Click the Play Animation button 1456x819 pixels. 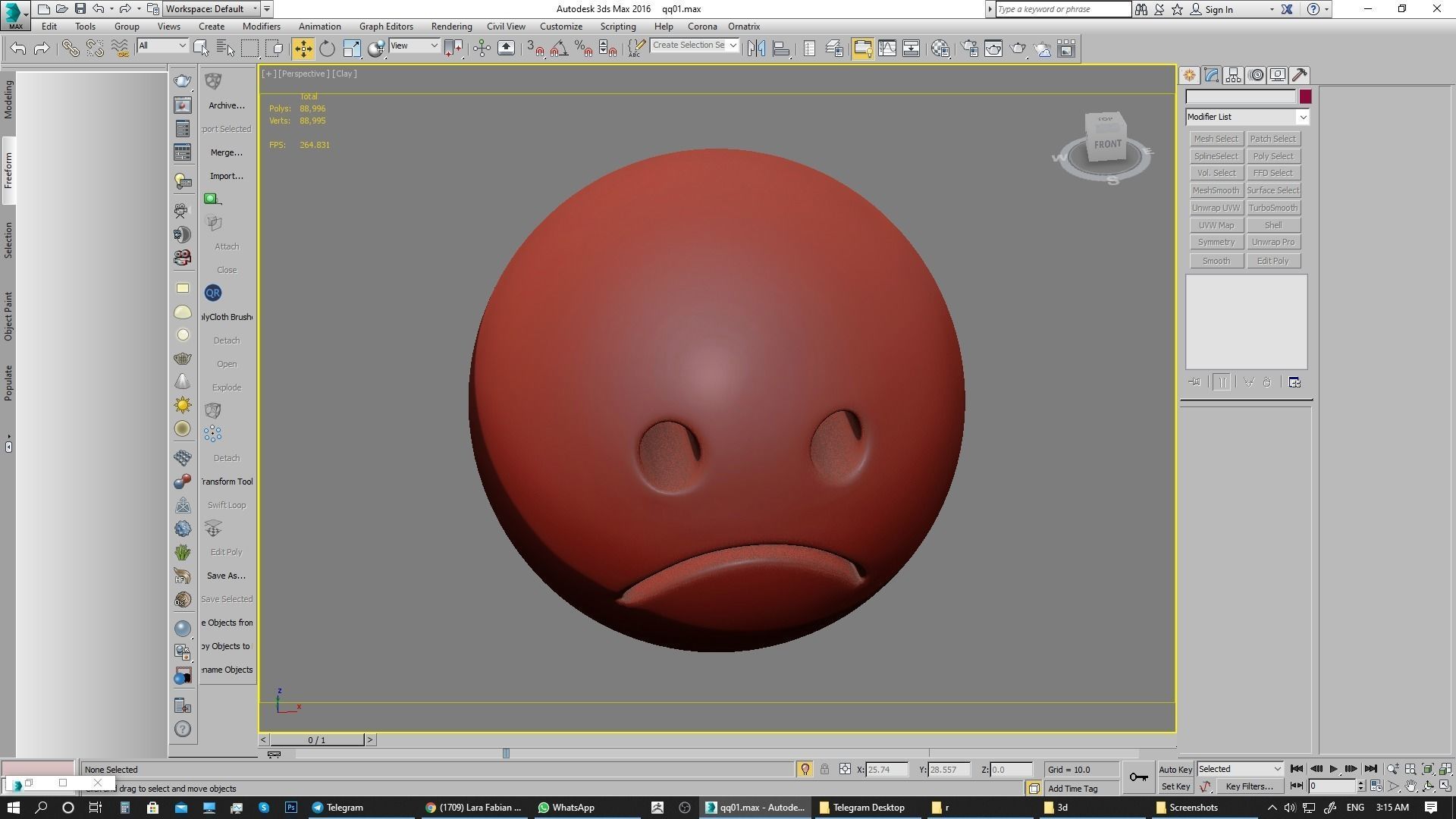1333,769
